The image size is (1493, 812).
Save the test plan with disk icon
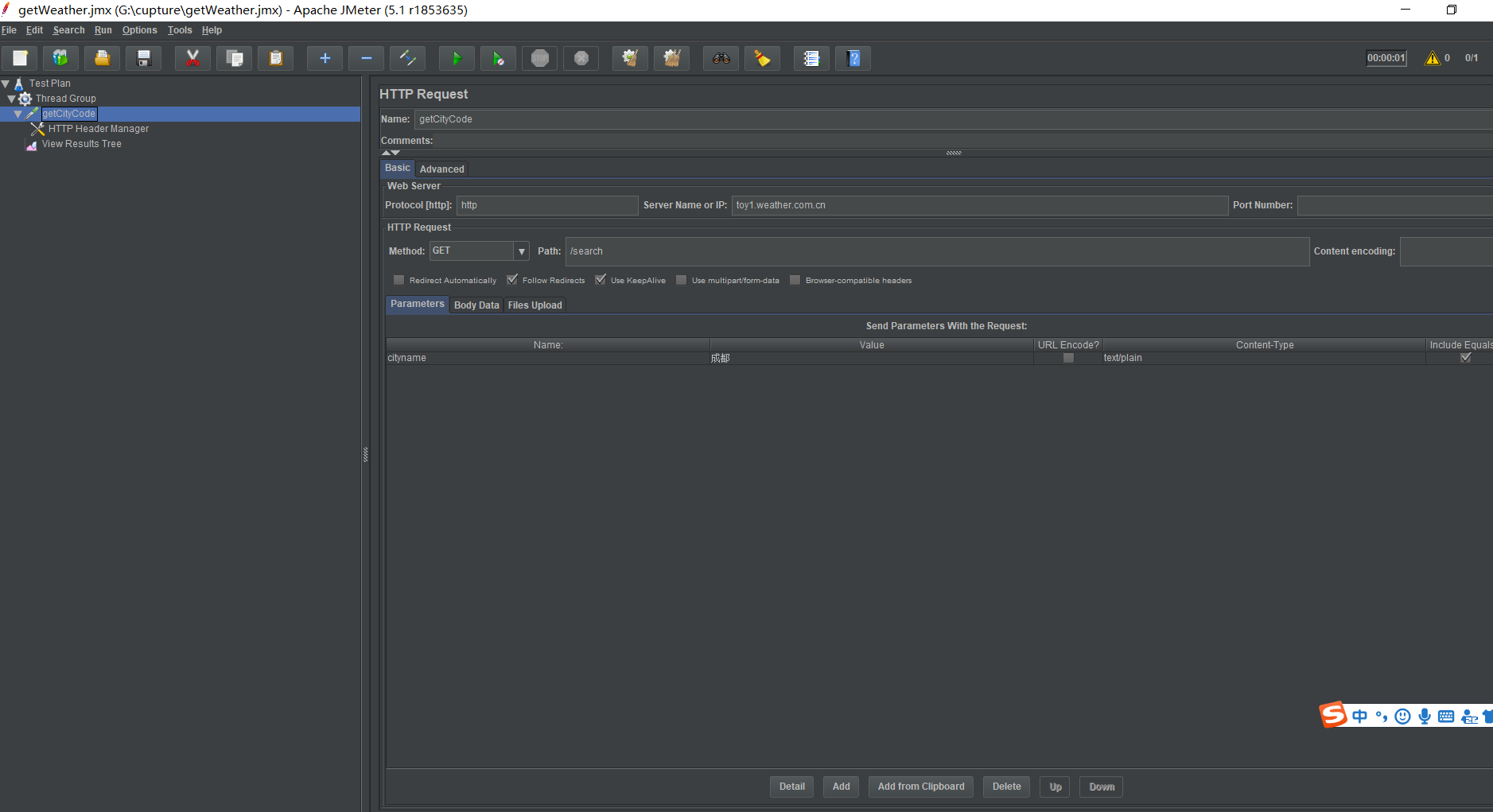tap(144, 58)
